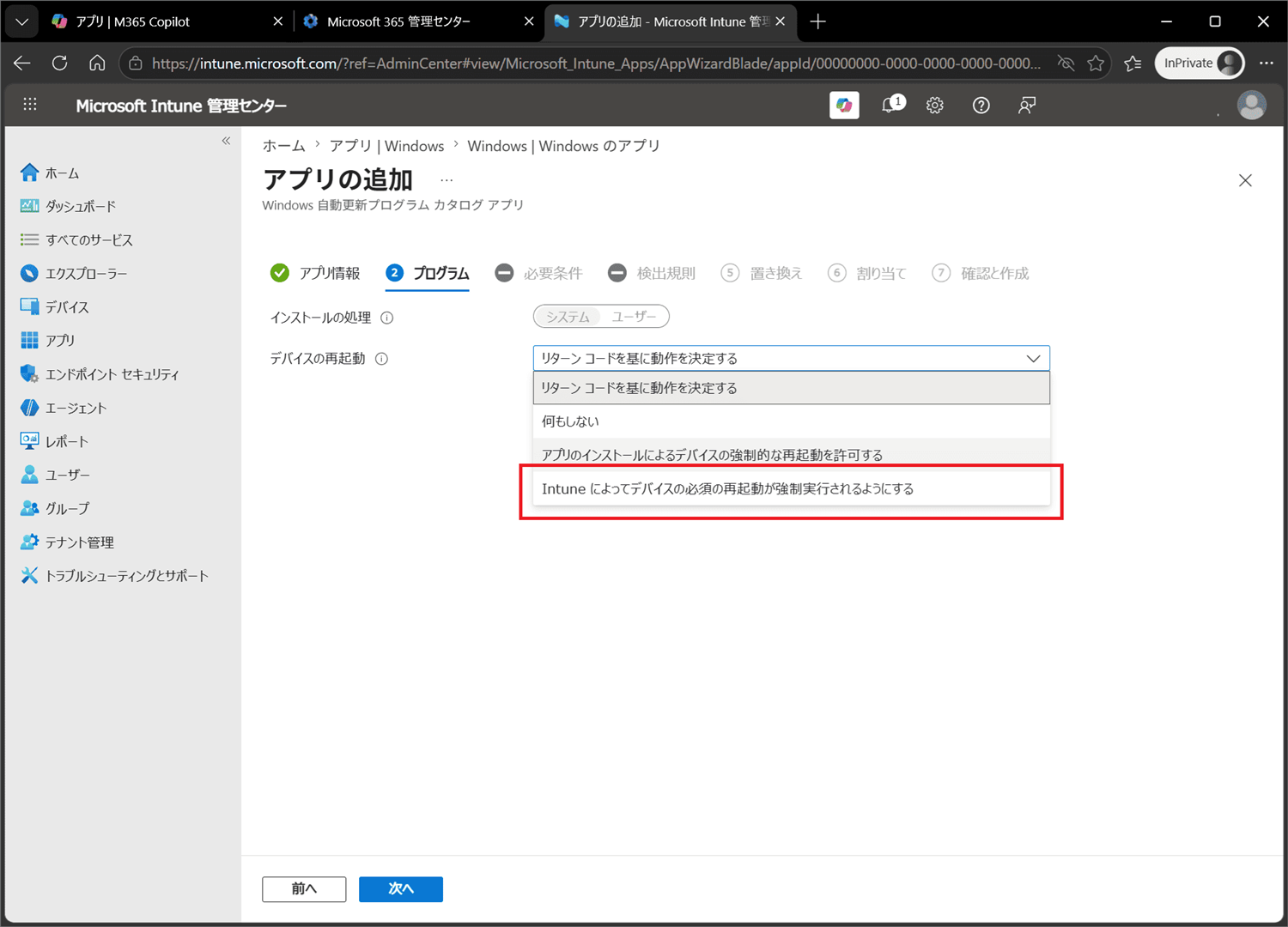The width and height of the screenshot is (1288, 927).
Task: Open the help question mark icon
Action: coord(981,105)
